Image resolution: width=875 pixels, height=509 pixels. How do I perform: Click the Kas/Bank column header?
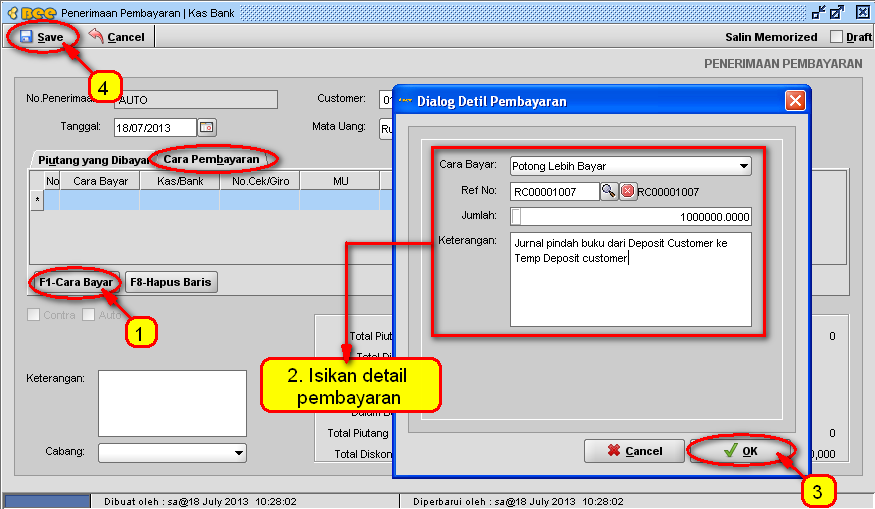(x=180, y=181)
